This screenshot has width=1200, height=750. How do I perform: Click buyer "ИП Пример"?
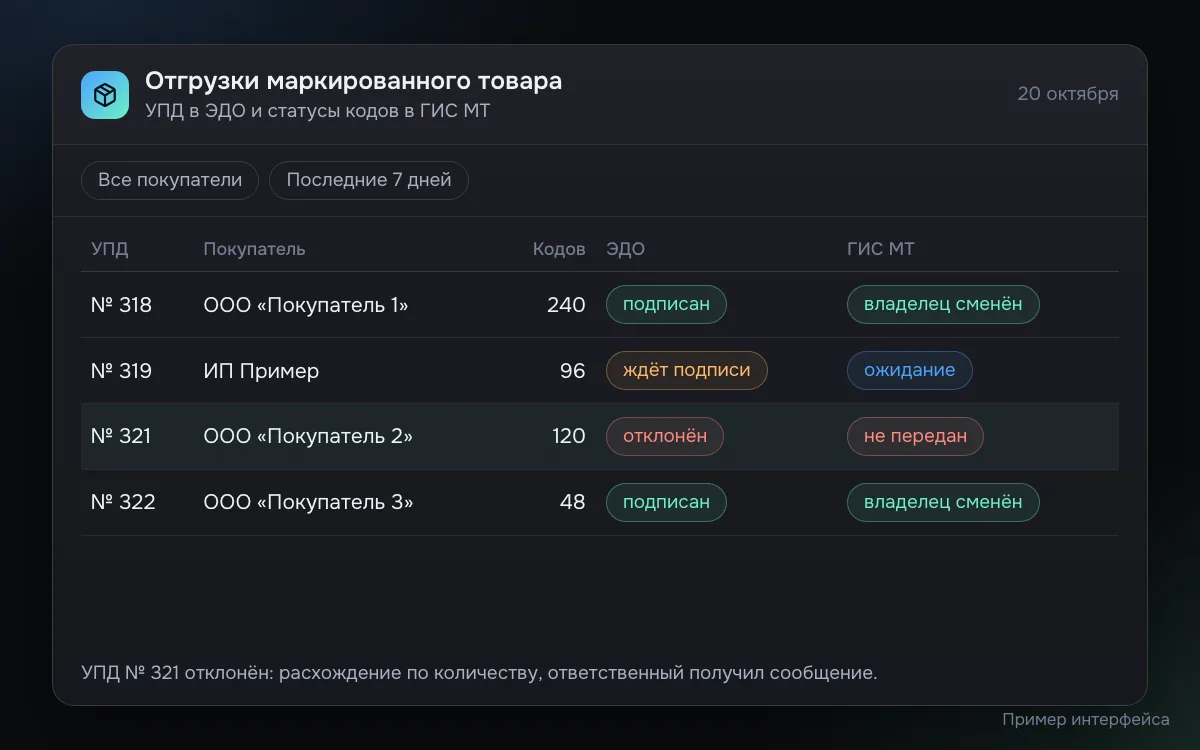pos(261,371)
